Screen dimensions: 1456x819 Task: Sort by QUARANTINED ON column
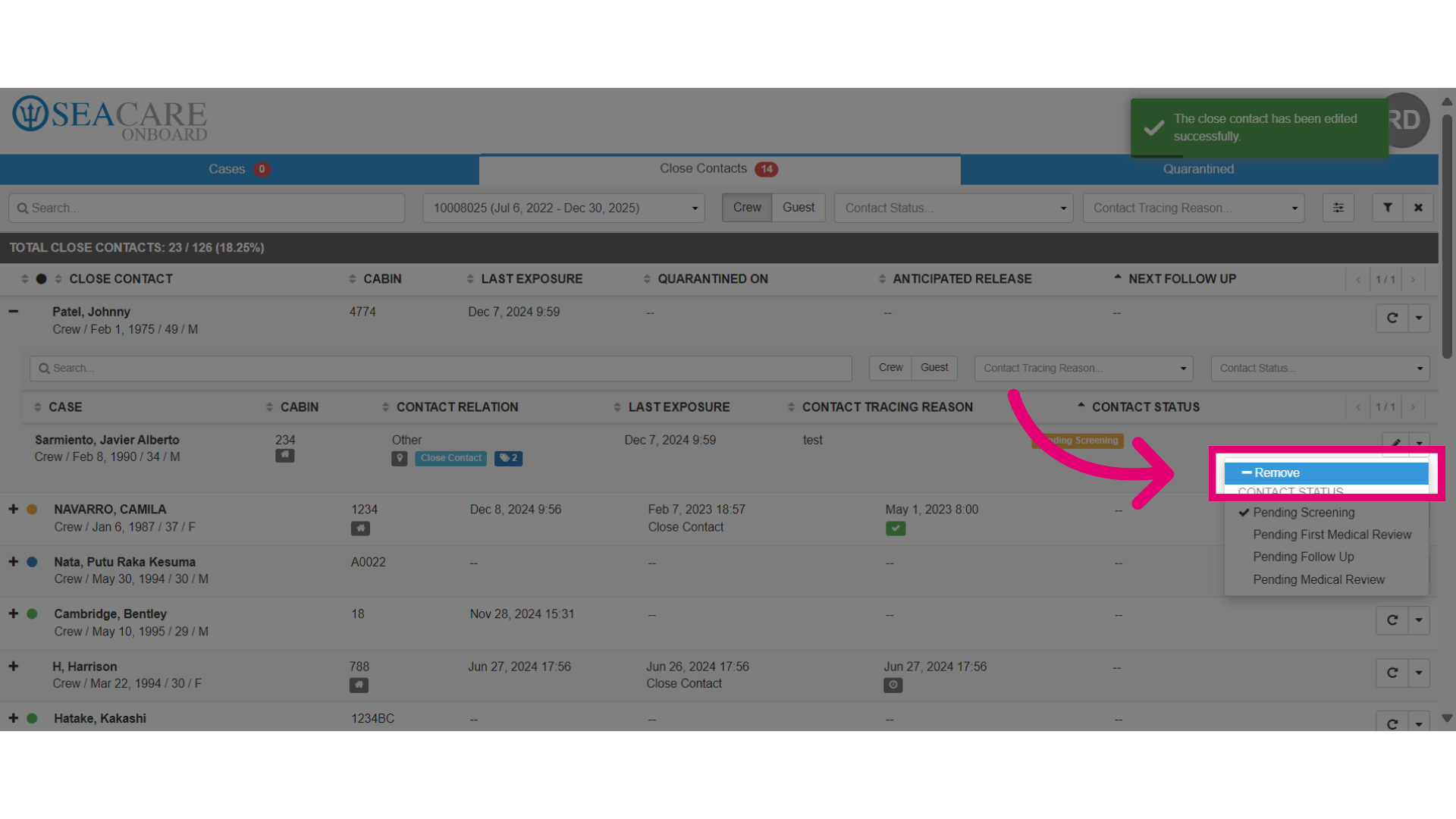coord(705,279)
